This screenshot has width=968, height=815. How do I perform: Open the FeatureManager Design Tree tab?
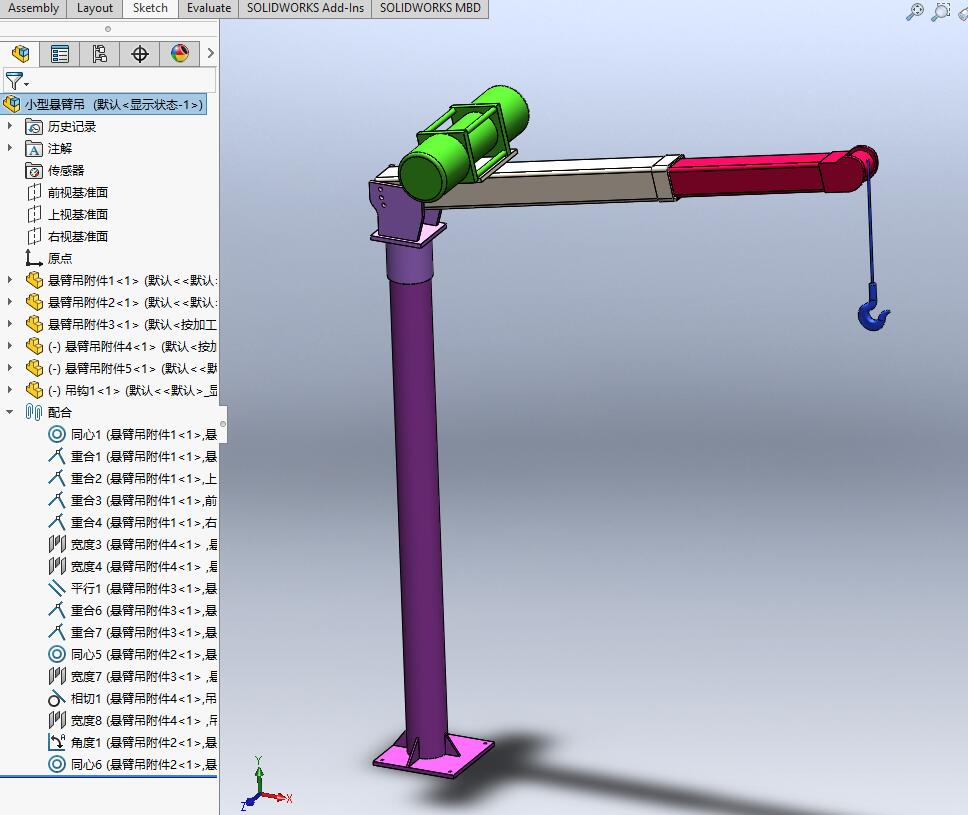(20, 54)
